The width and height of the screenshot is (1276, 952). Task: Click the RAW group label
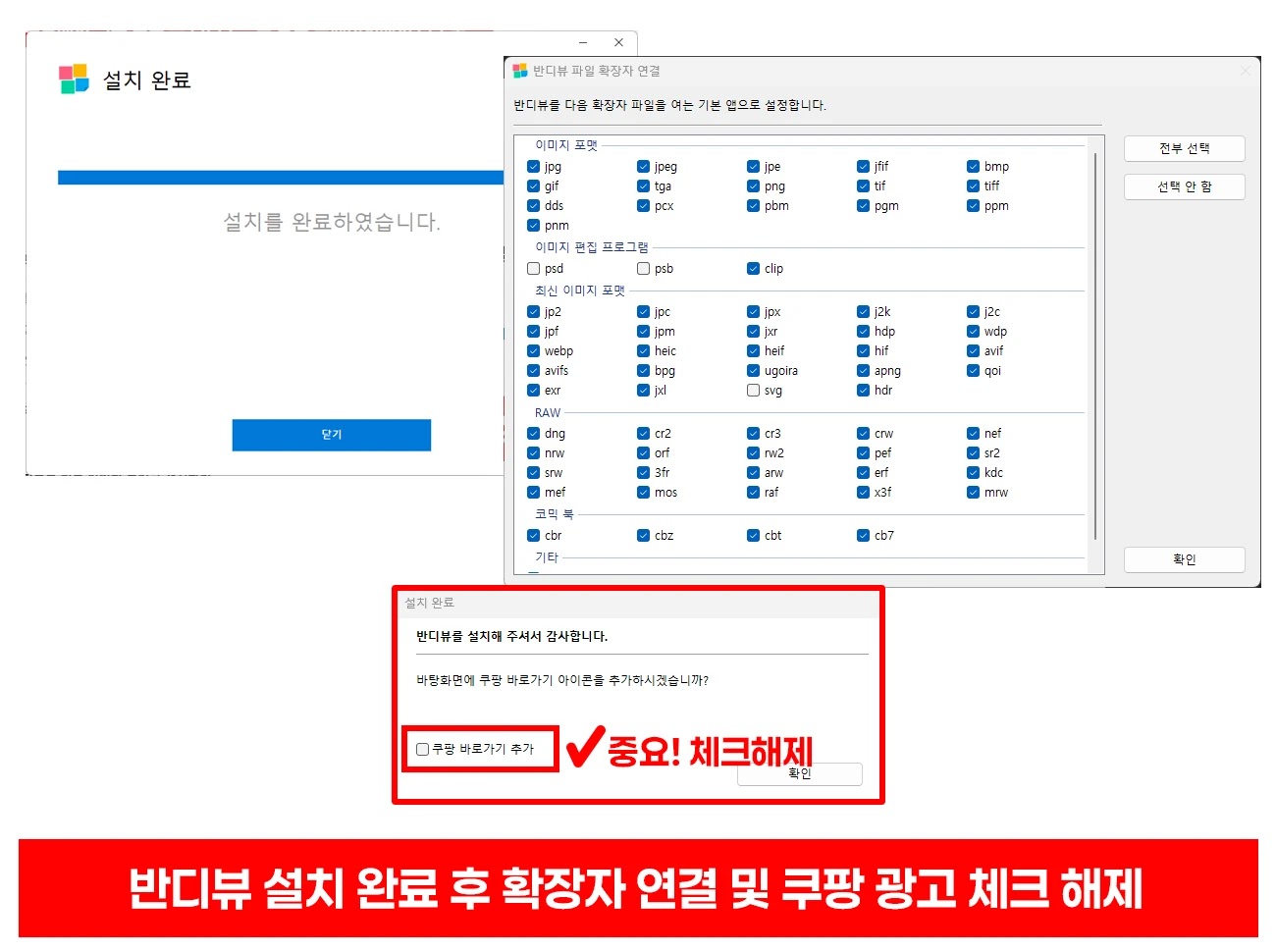[x=548, y=413]
